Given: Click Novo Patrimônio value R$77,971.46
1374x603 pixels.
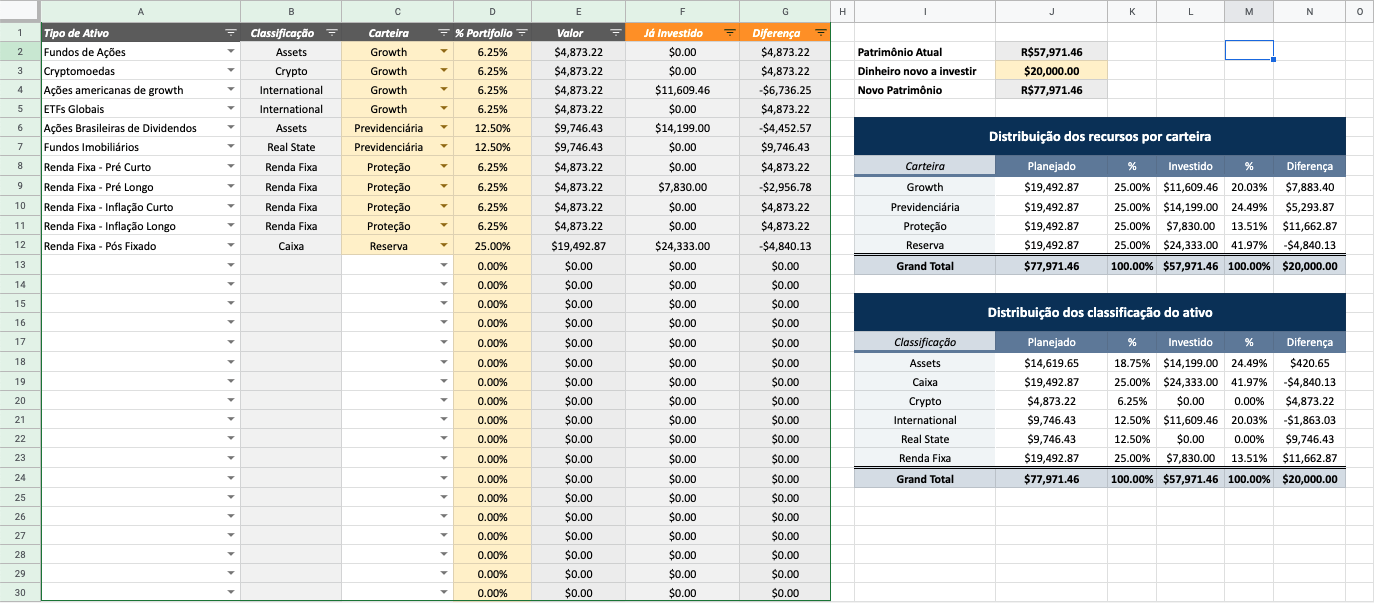Looking at the screenshot, I should tap(1052, 90).
